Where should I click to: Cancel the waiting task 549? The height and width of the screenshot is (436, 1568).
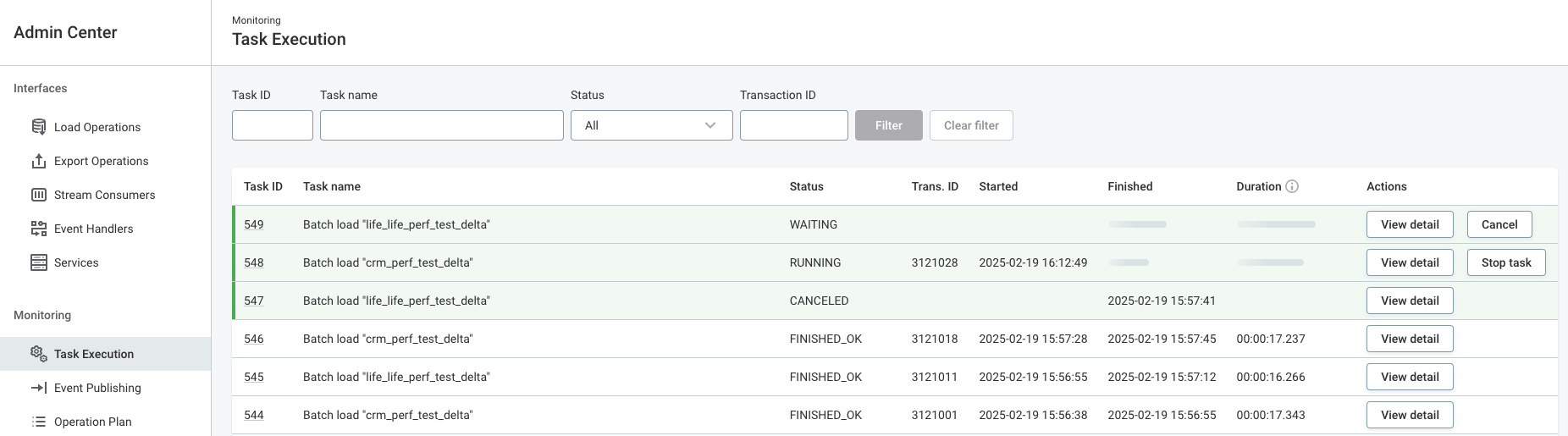click(1499, 224)
